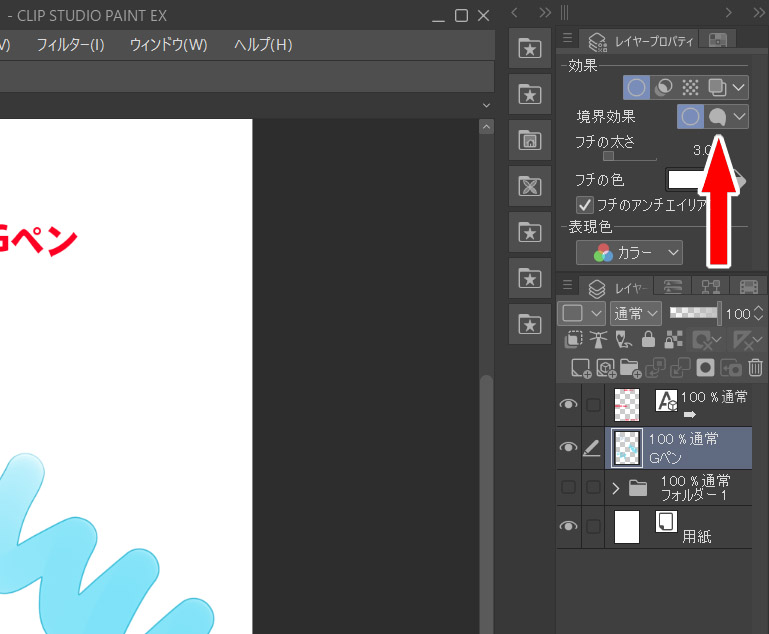Open the ウィンドウ(W) menu

click(168, 45)
